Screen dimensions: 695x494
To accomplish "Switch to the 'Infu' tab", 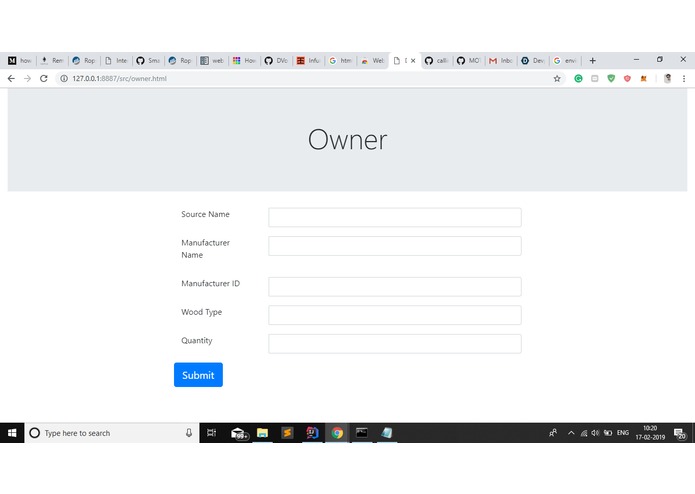I will pos(309,61).
